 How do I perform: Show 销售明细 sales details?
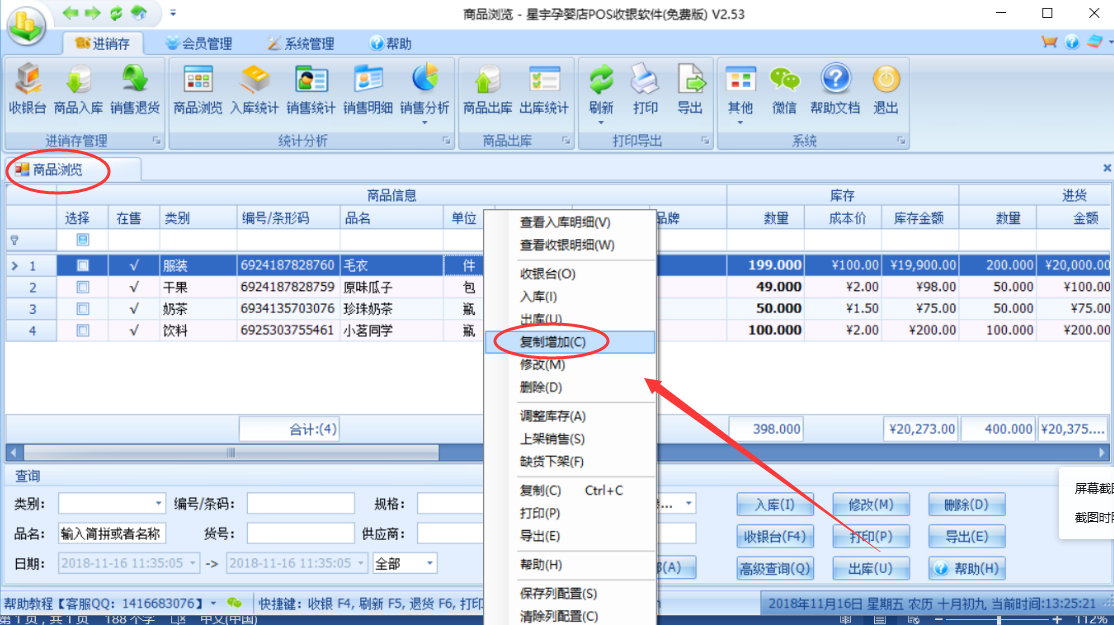pos(368,89)
